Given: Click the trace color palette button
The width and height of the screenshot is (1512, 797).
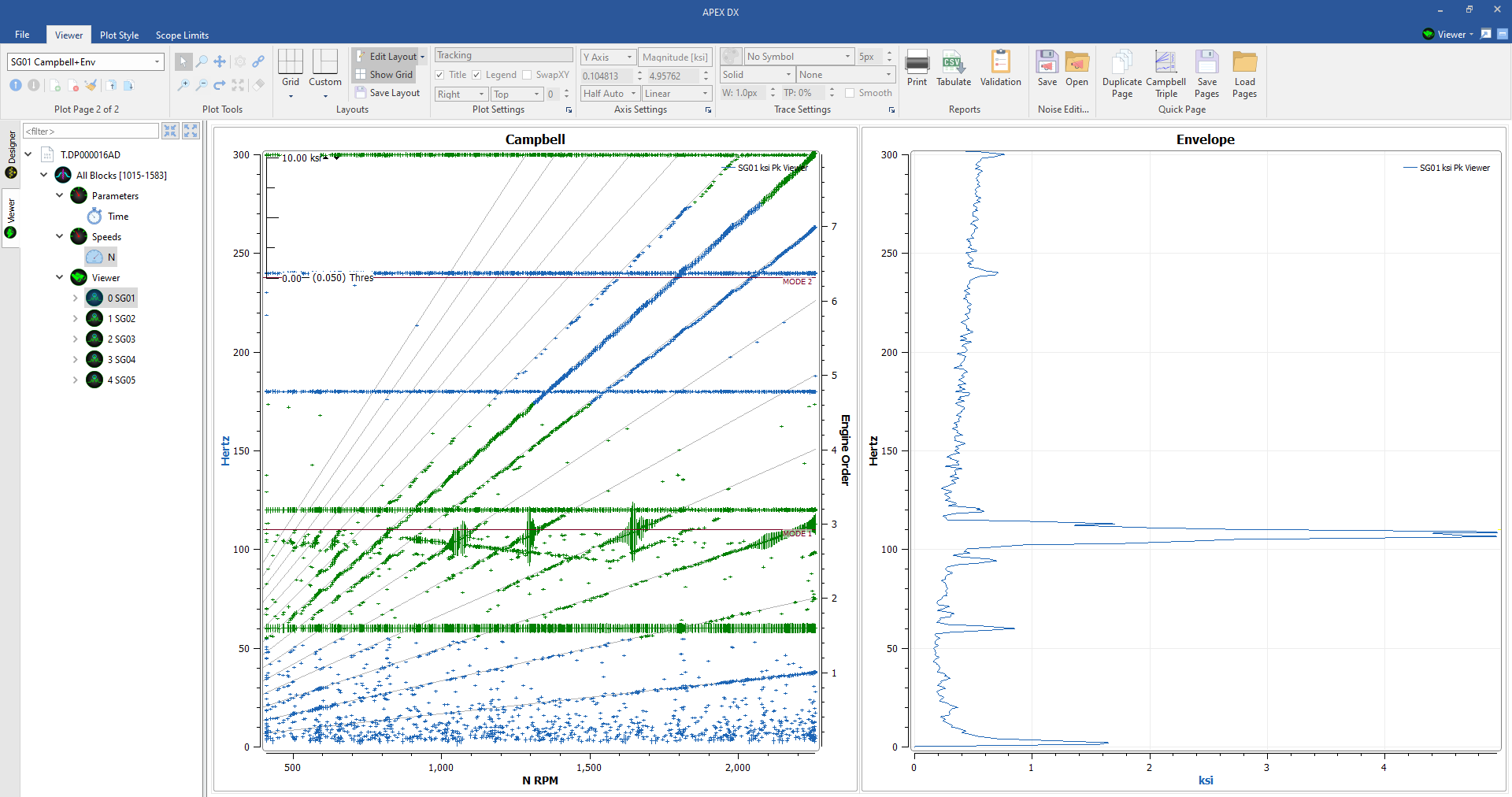Looking at the screenshot, I should pos(731,56).
